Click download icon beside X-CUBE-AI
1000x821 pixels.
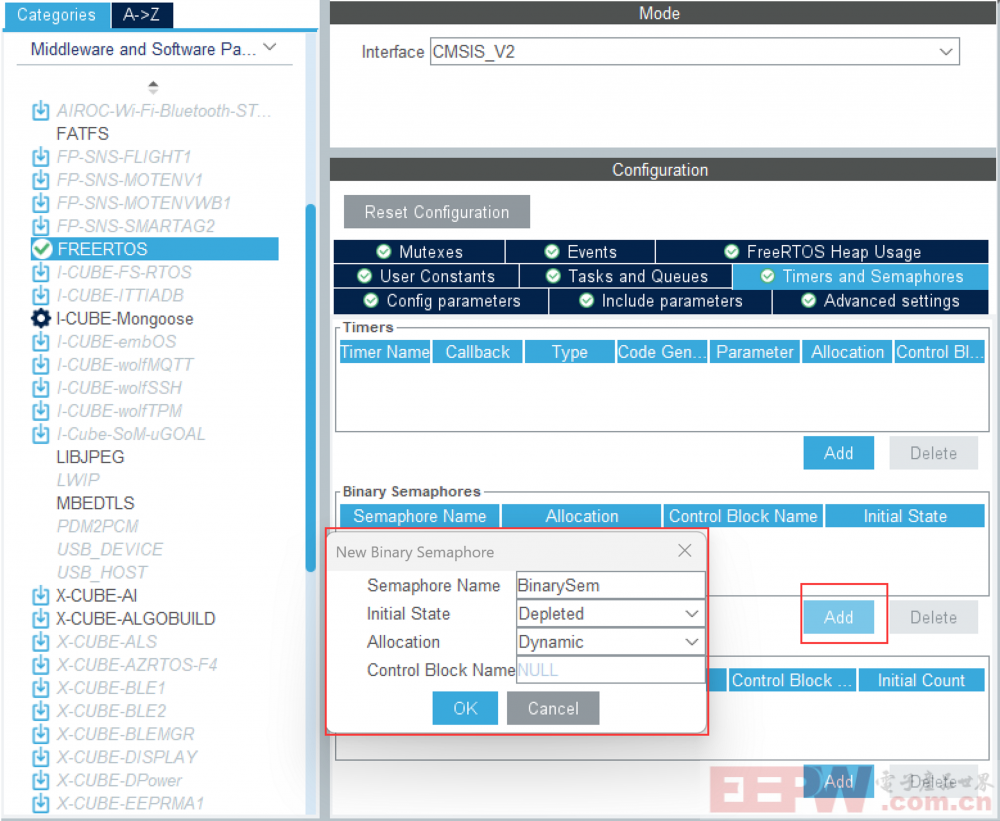40,595
